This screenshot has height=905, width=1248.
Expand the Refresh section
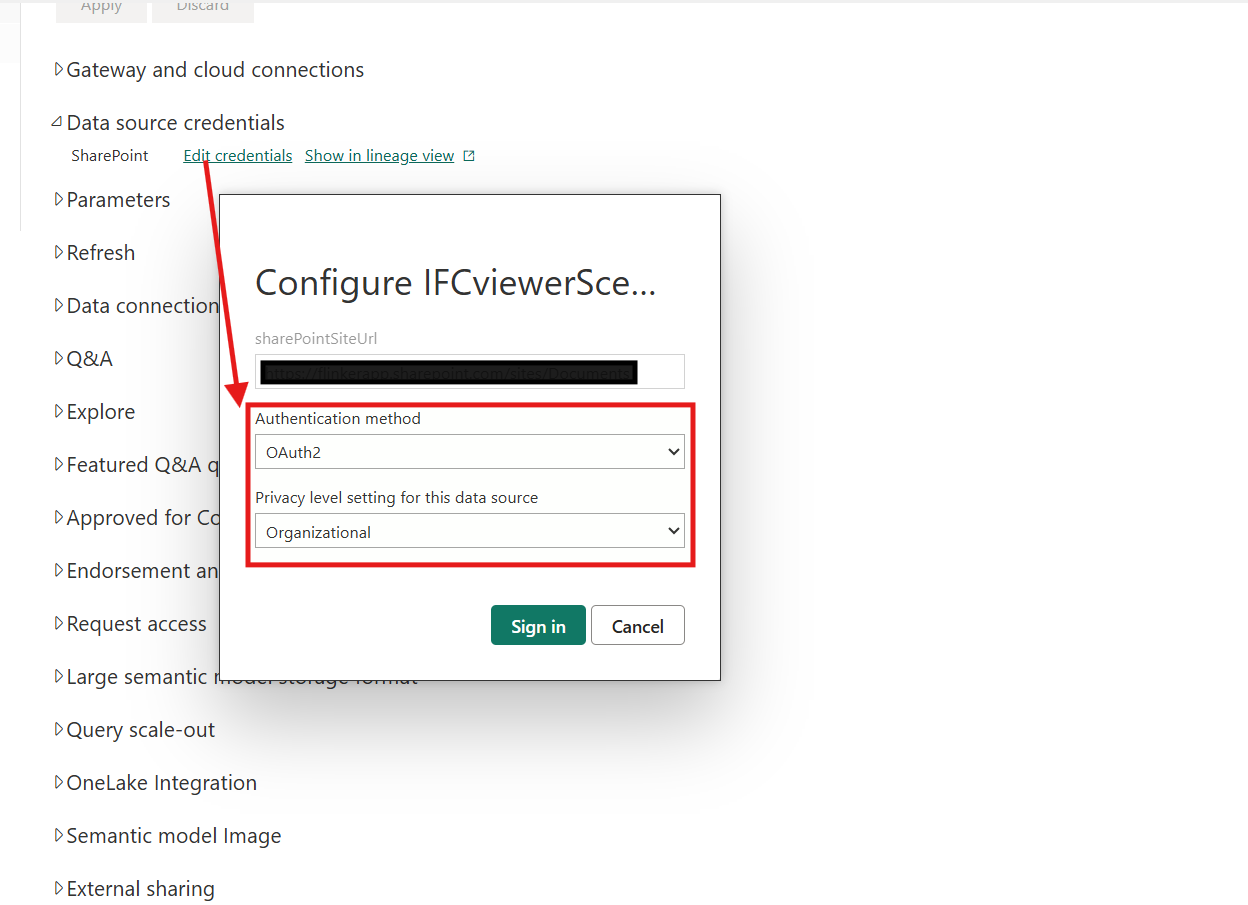tap(95, 253)
